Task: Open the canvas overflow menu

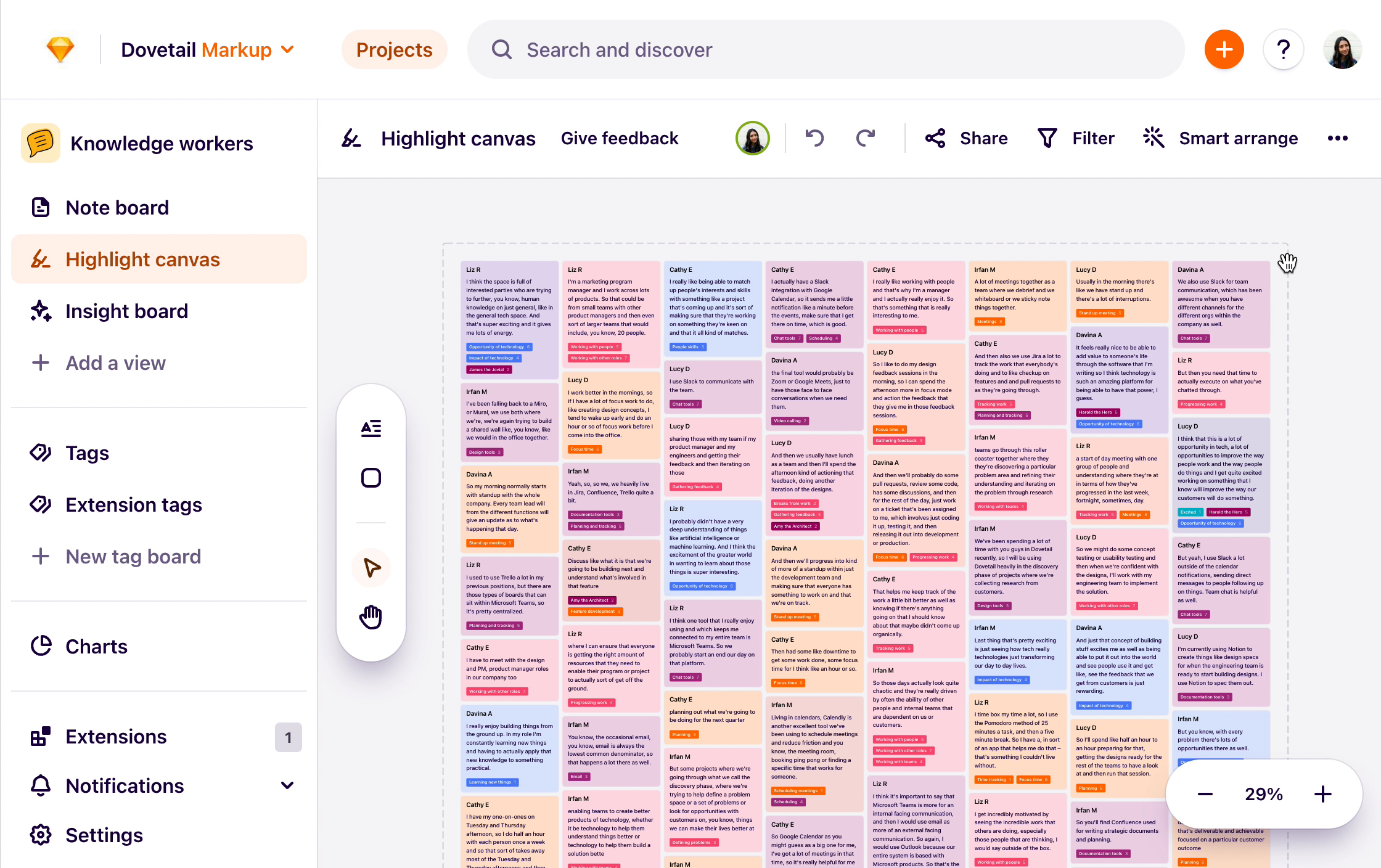Action: pyautogui.click(x=1337, y=138)
